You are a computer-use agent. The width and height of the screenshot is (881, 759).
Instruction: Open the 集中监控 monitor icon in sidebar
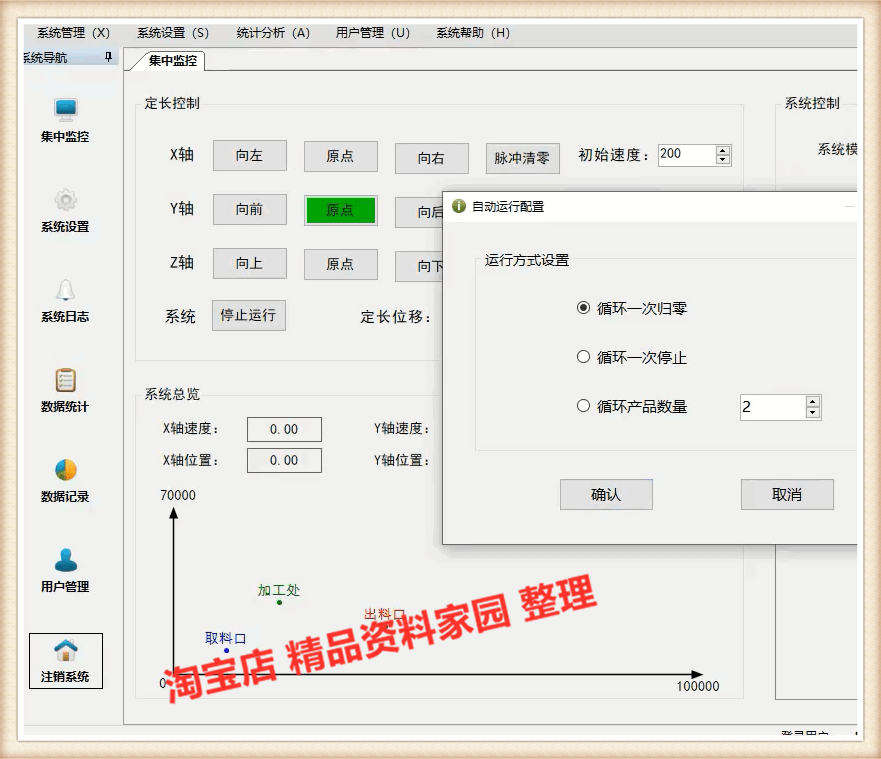66,110
